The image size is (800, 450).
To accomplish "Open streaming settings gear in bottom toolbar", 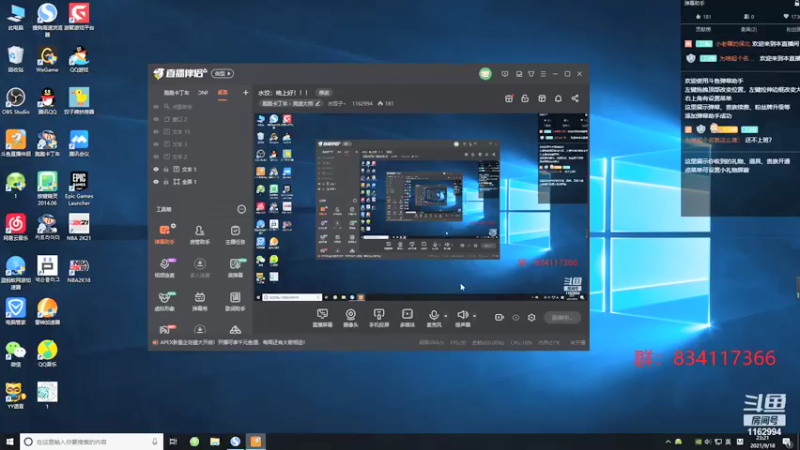I will click(532, 317).
